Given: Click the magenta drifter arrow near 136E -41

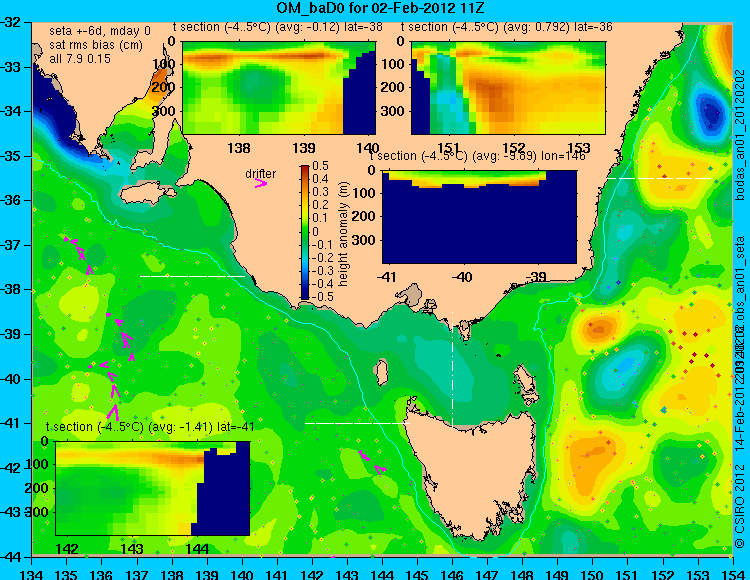Looking at the screenshot, I should pyautogui.click(x=114, y=411).
